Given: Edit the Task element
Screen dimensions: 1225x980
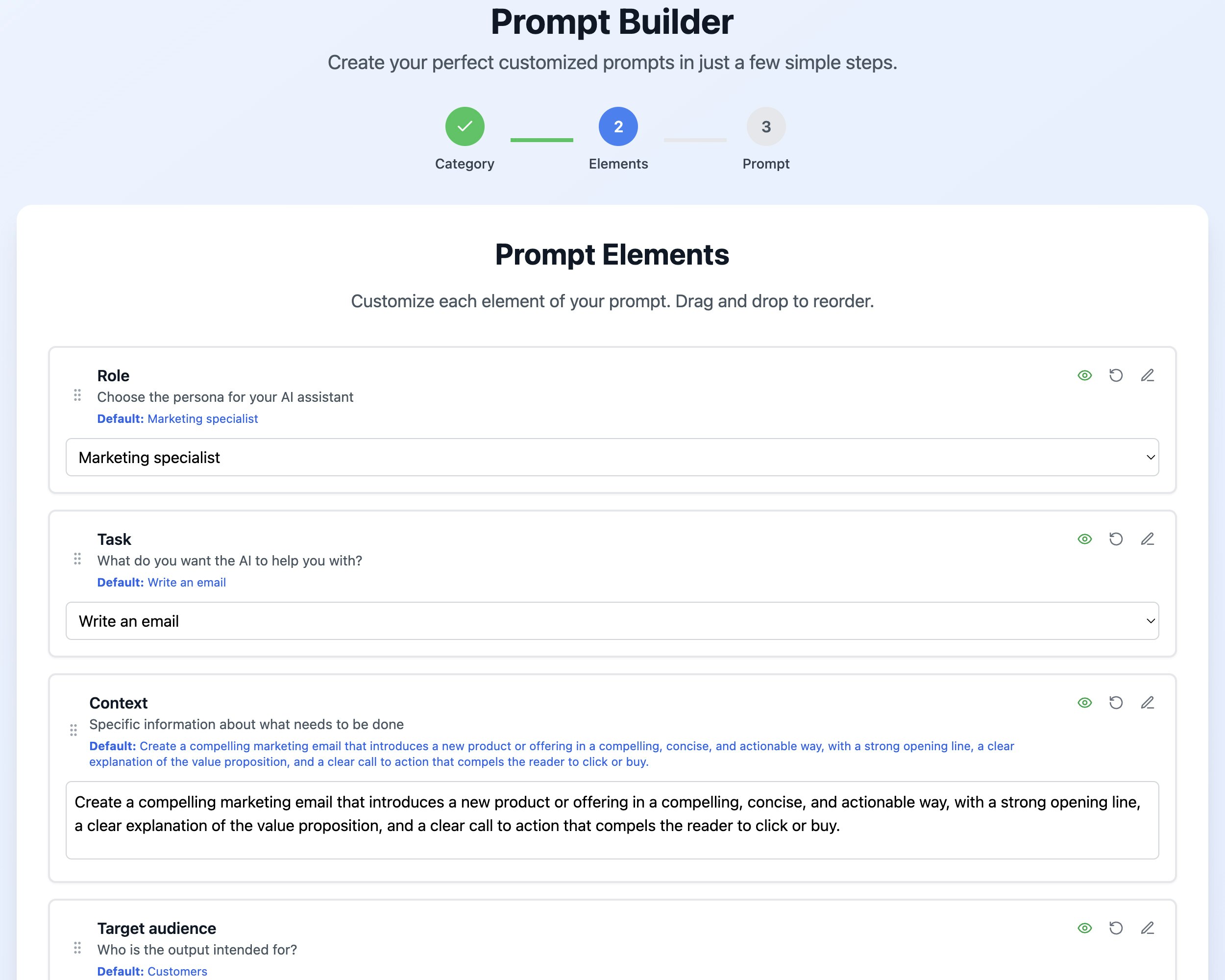Looking at the screenshot, I should [1148, 539].
